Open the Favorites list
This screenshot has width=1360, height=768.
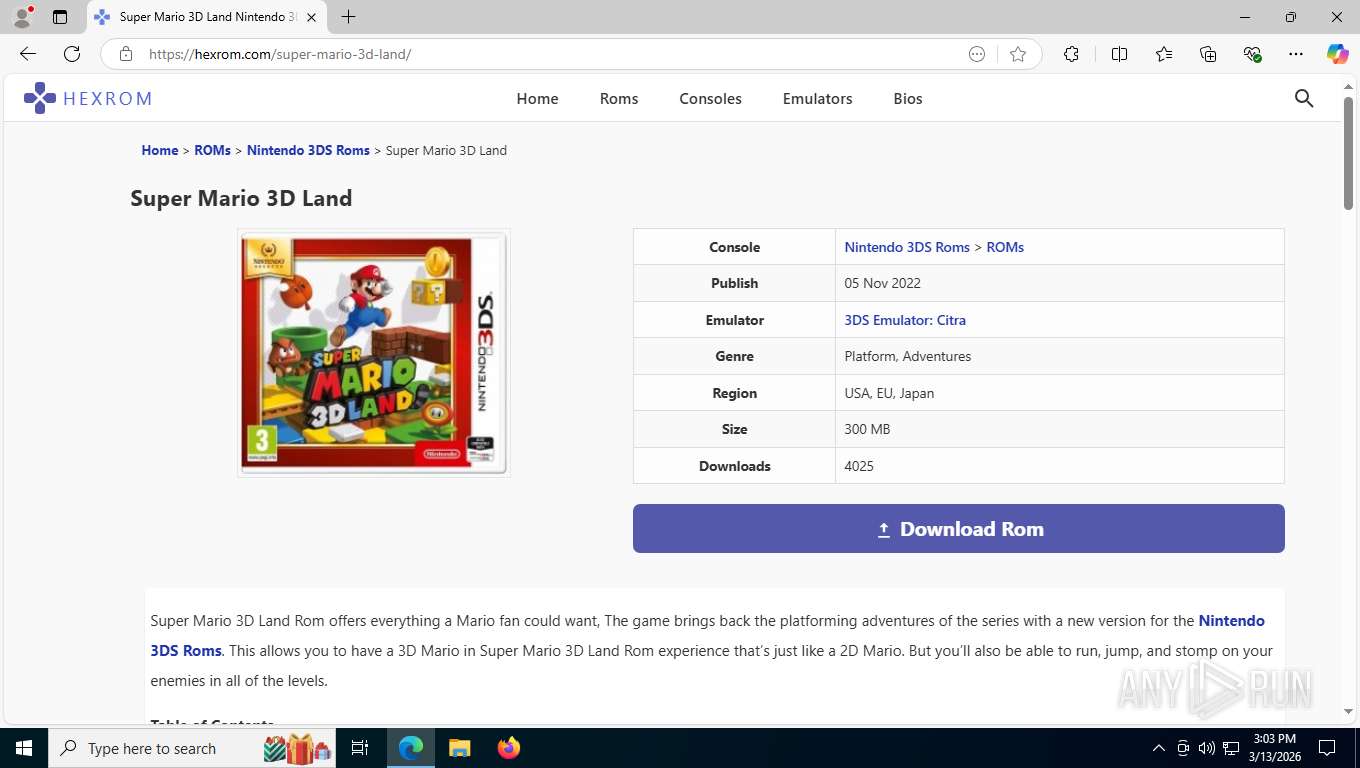coord(1164,54)
